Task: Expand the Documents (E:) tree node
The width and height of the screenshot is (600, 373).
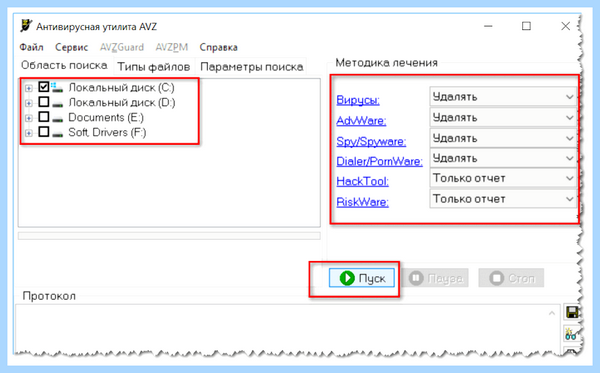Action: 29,118
